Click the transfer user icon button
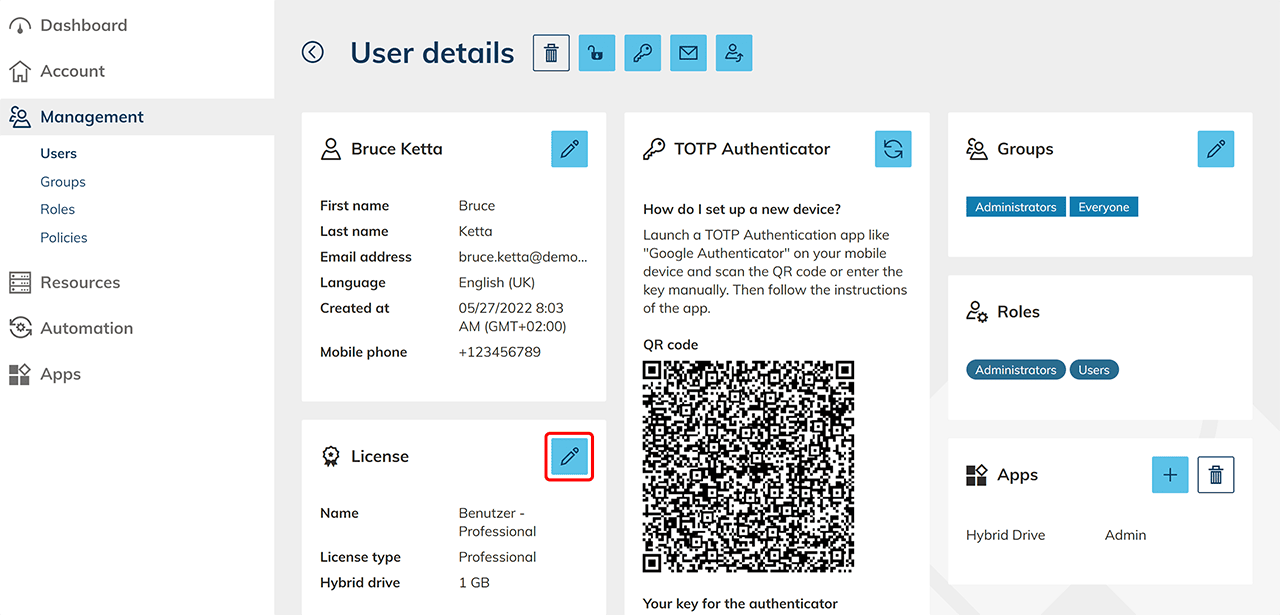1280x615 pixels. point(734,53)
